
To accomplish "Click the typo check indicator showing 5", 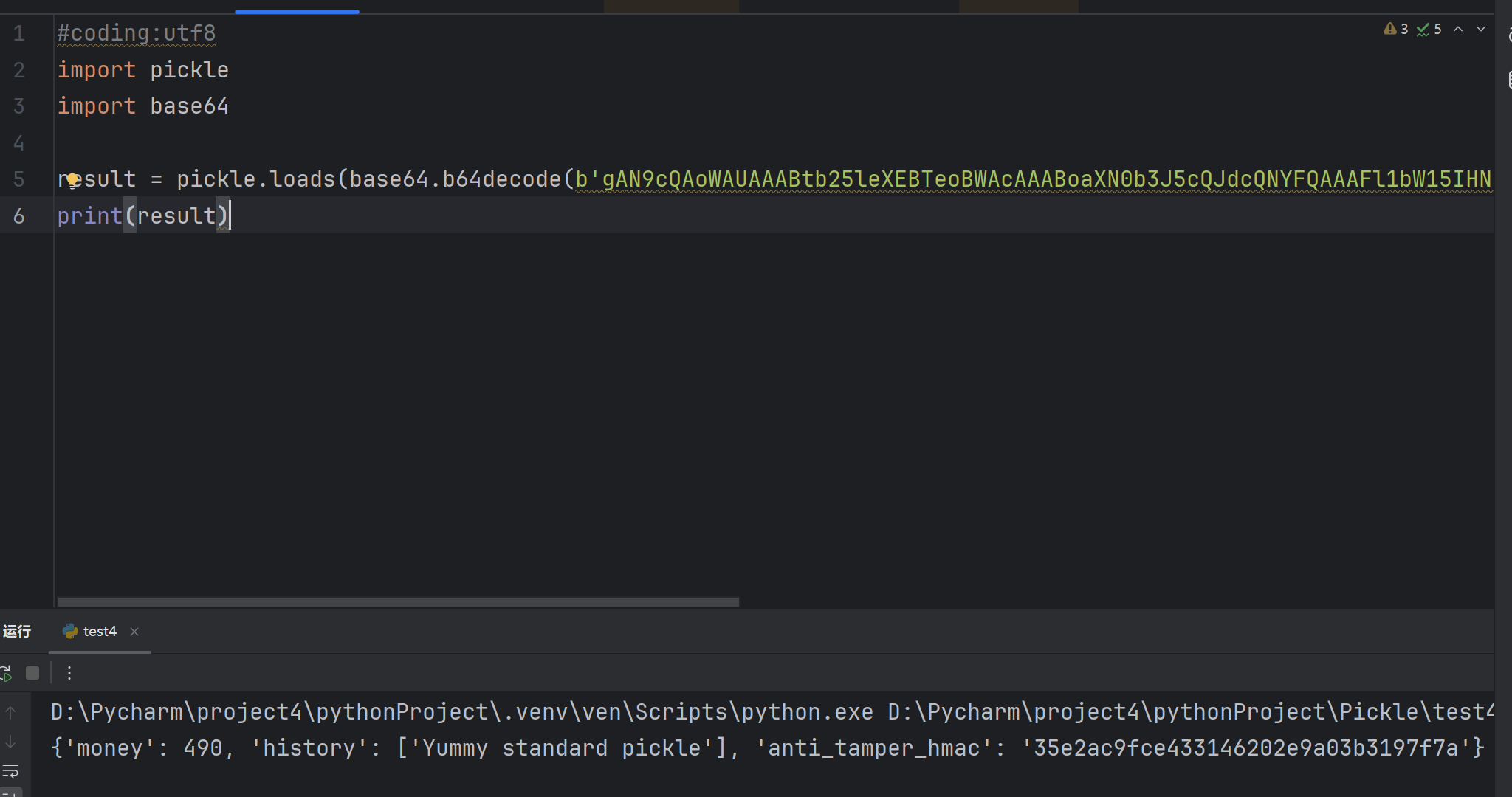I will 1429,29.
